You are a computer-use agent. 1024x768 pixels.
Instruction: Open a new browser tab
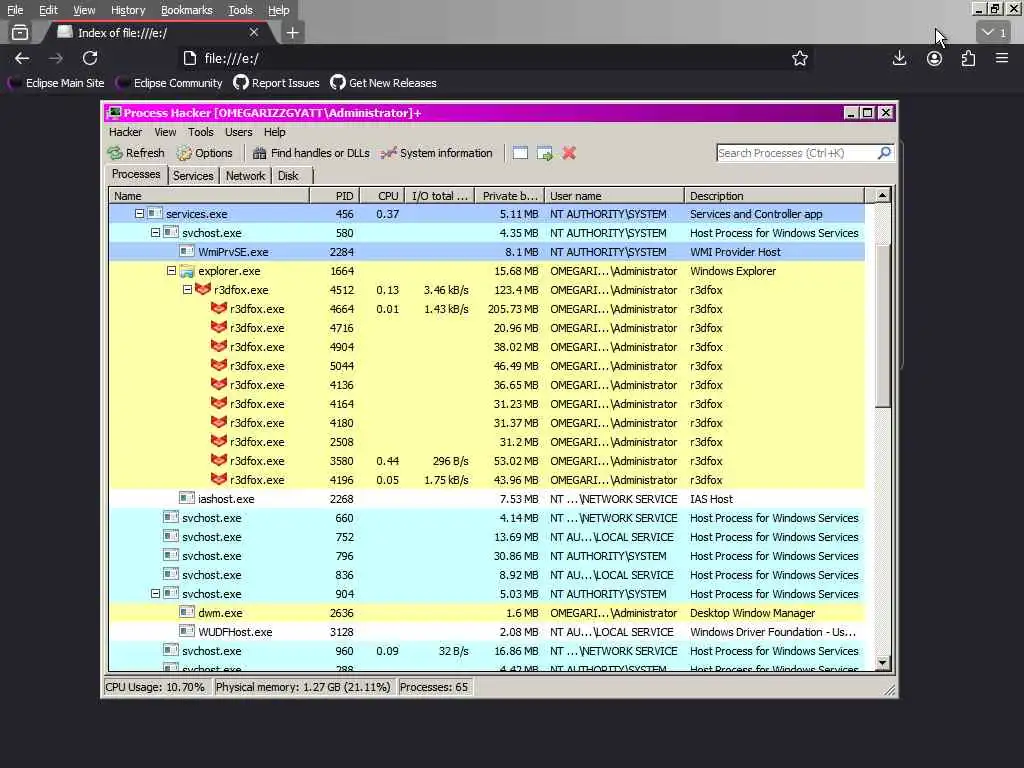click(x=293, y=33)
